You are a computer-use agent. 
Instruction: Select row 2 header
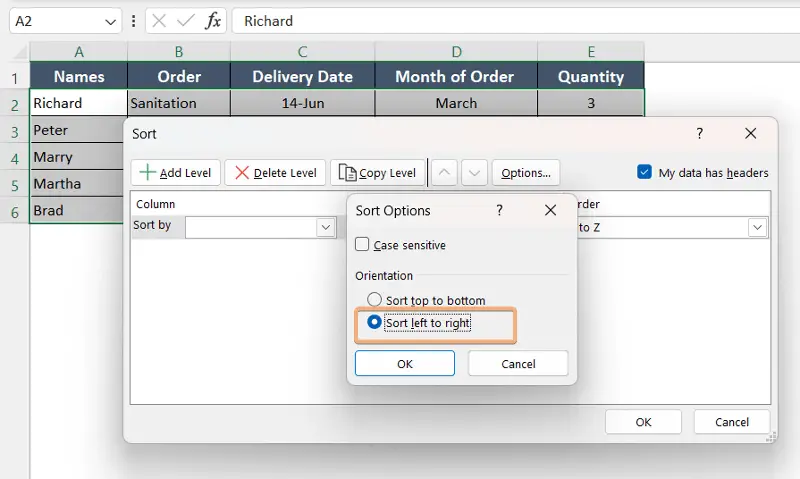coord(14,104)
